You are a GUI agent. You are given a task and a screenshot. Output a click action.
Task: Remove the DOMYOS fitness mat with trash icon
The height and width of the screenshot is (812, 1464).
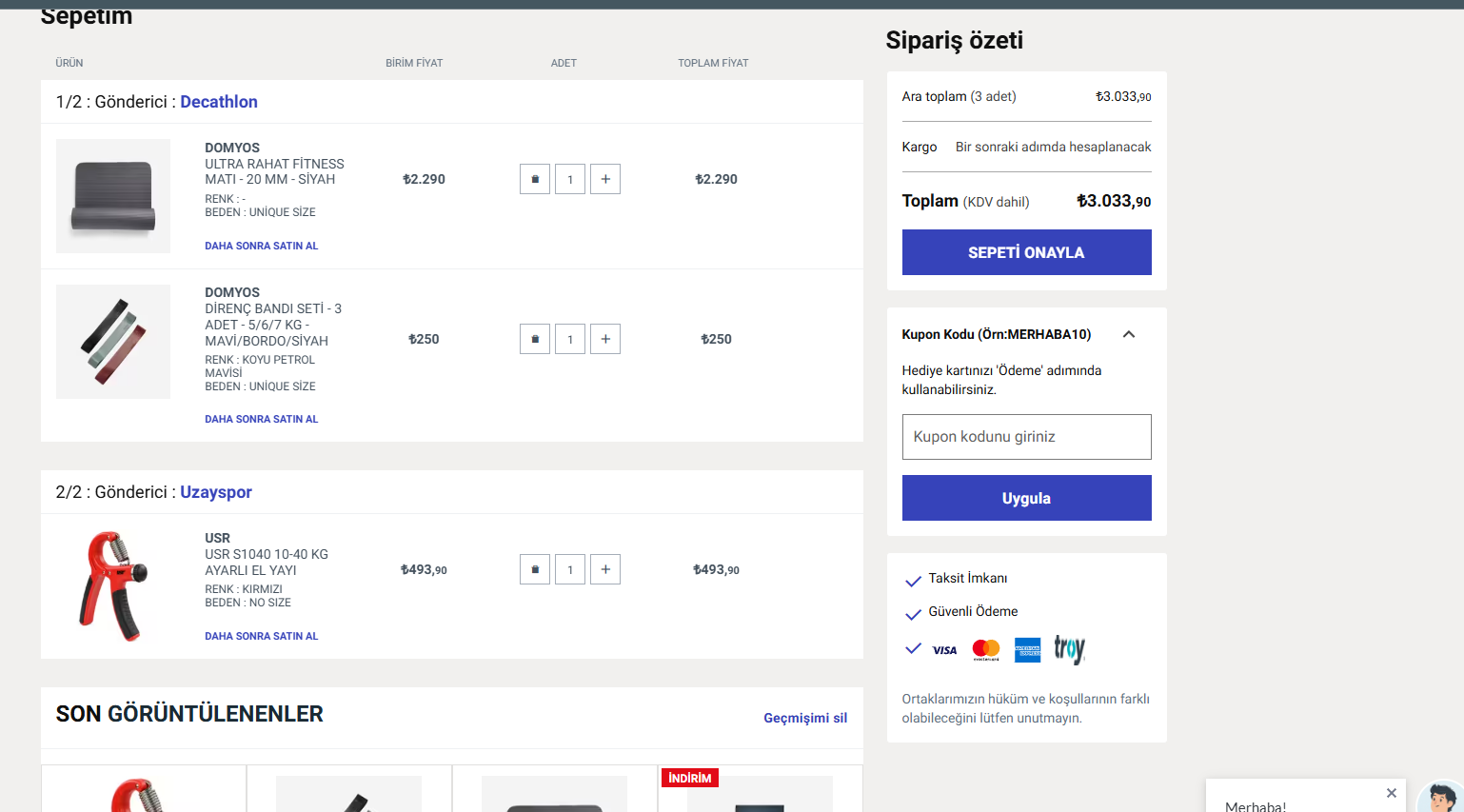535,179
